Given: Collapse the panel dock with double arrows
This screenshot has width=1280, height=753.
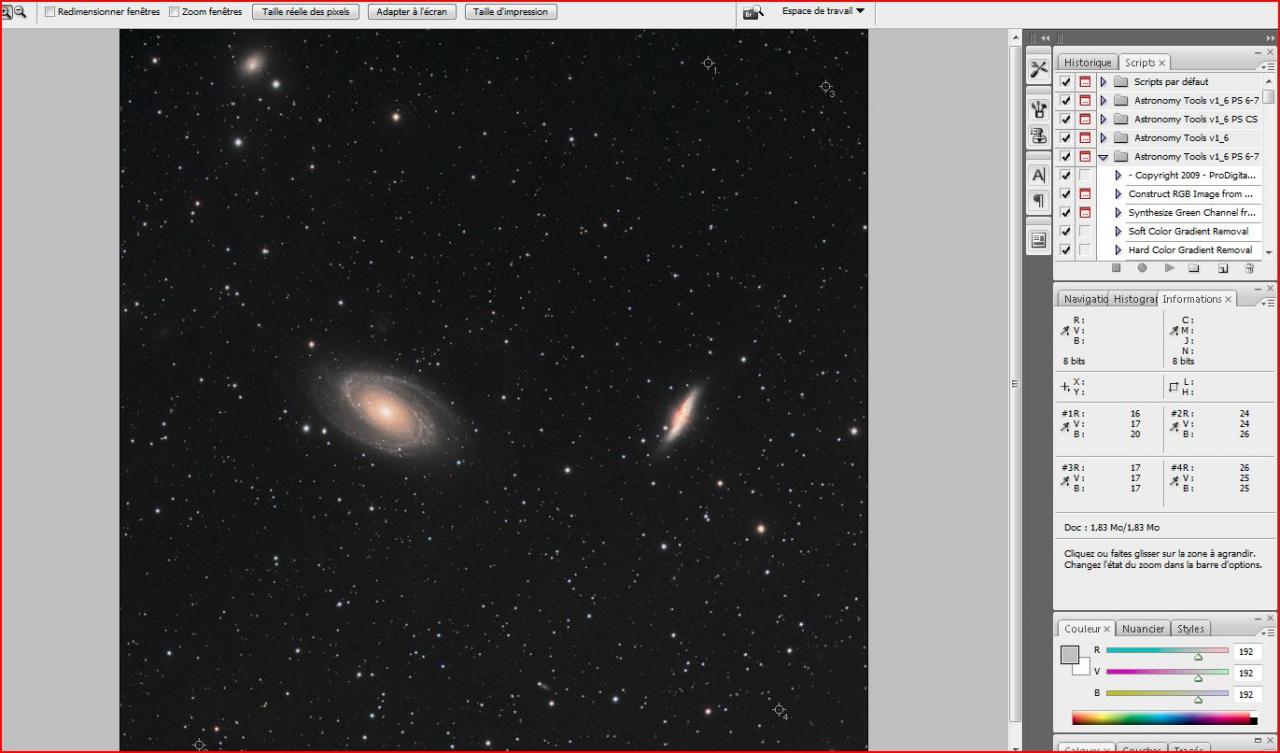Looking at the screenshot, I should click(x=1270, y=38).
